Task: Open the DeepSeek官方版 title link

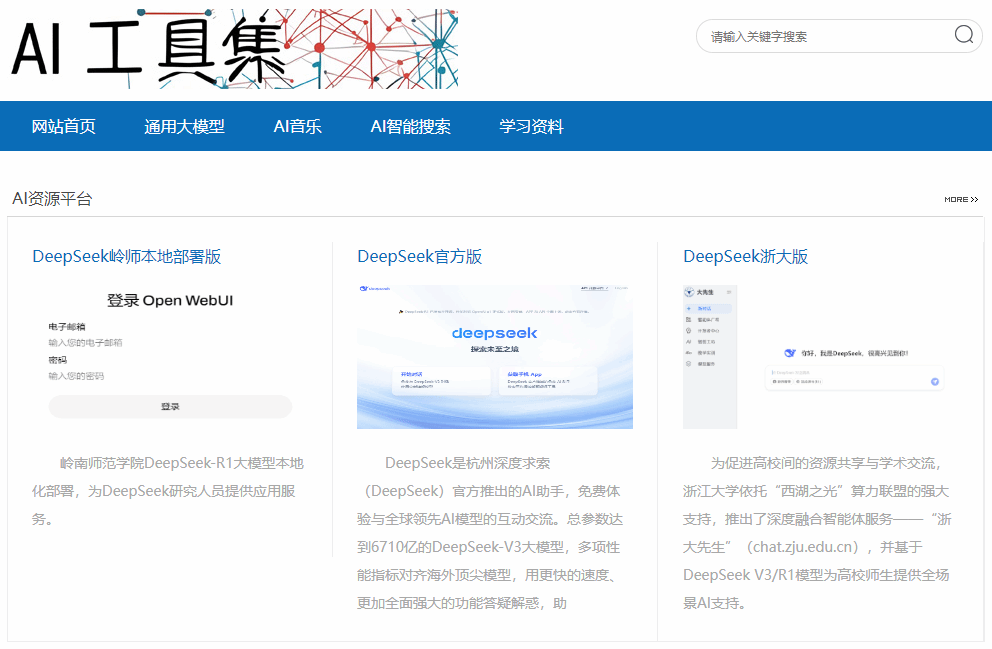Action: (x=419, y=257)
